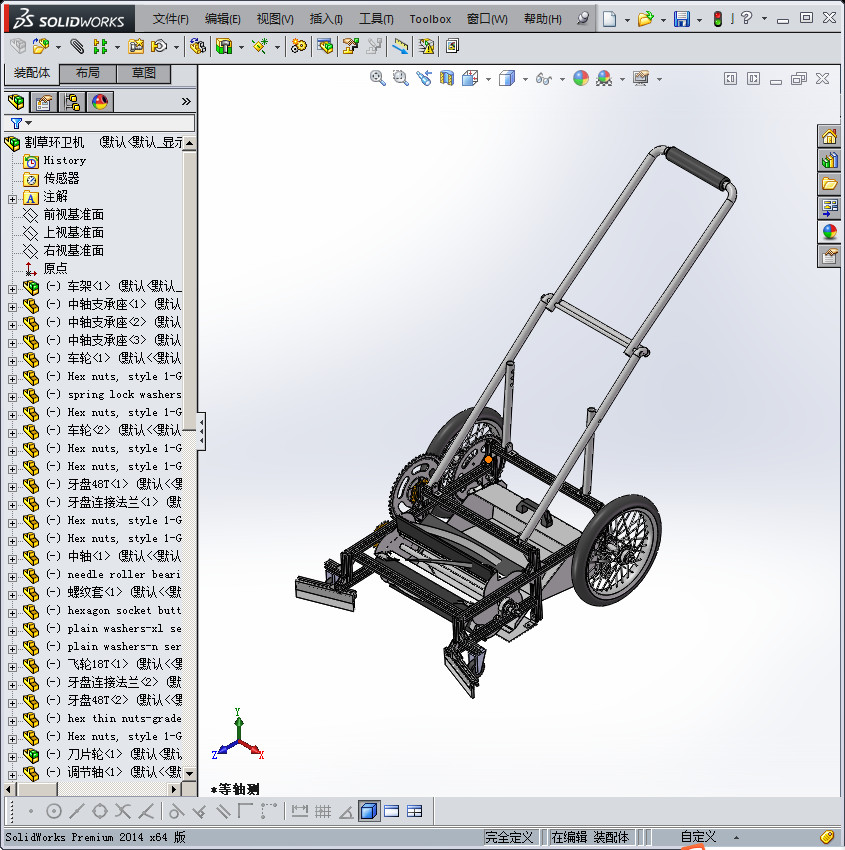Open the 窗口(W) menu
The height and width of the screenshot is (850, 845).
(x=487, y=19)
